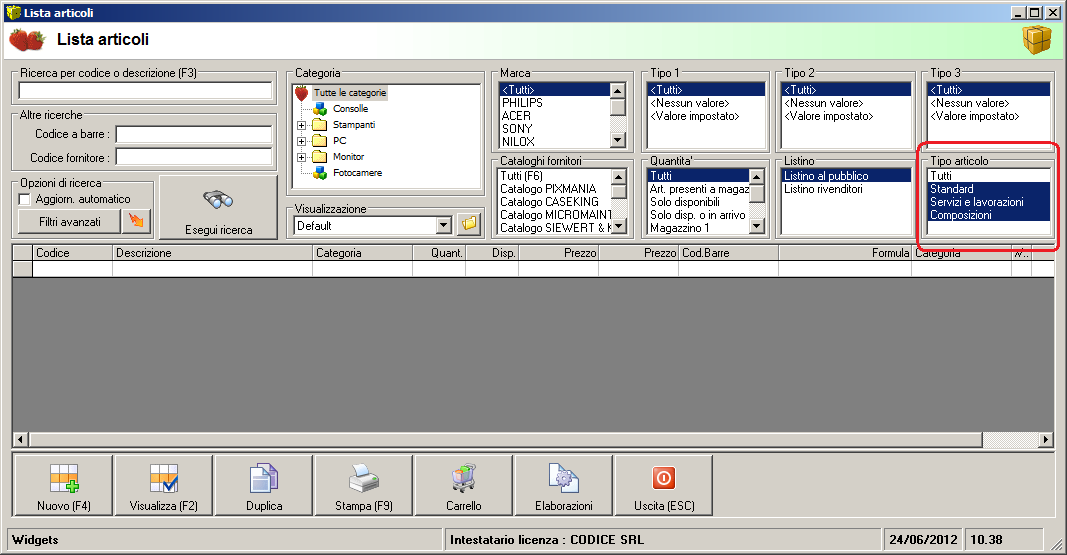This screenshot has width=1067, height=555.
Task: Sort by the Codice column header
Action: click(x=72, y=252)
